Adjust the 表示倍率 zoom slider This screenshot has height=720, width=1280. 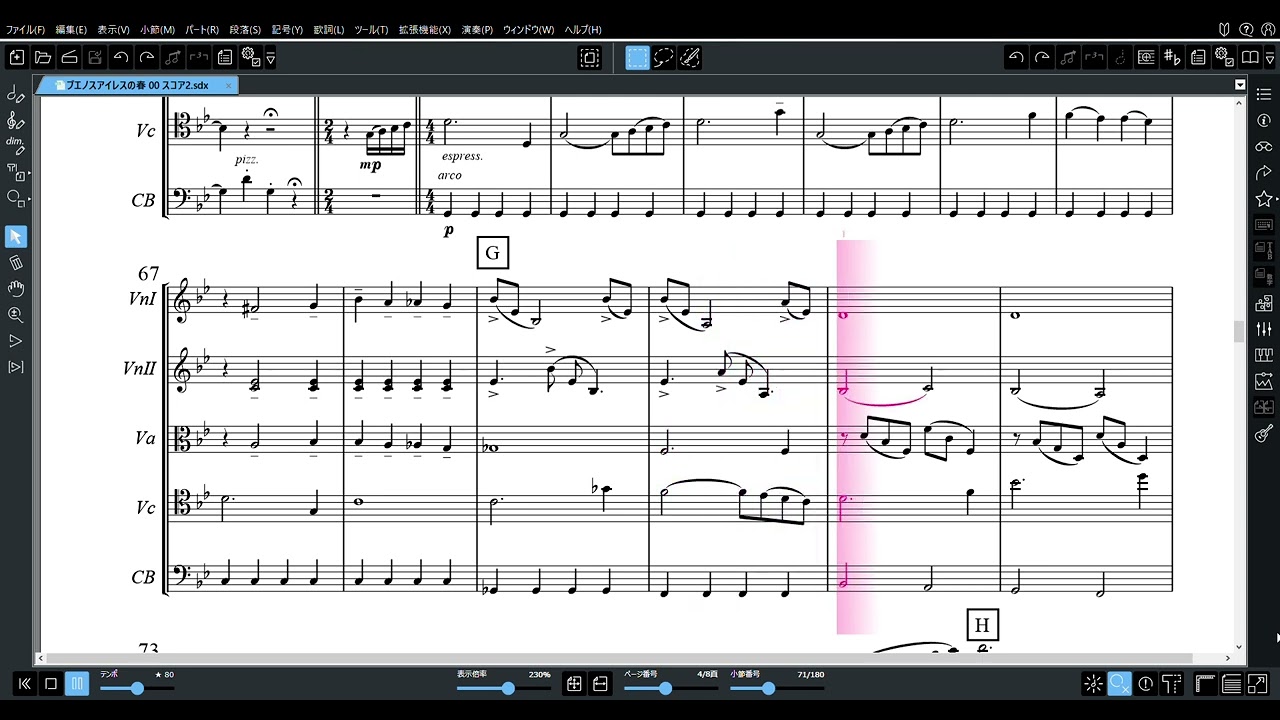click(x=508, y=688)
